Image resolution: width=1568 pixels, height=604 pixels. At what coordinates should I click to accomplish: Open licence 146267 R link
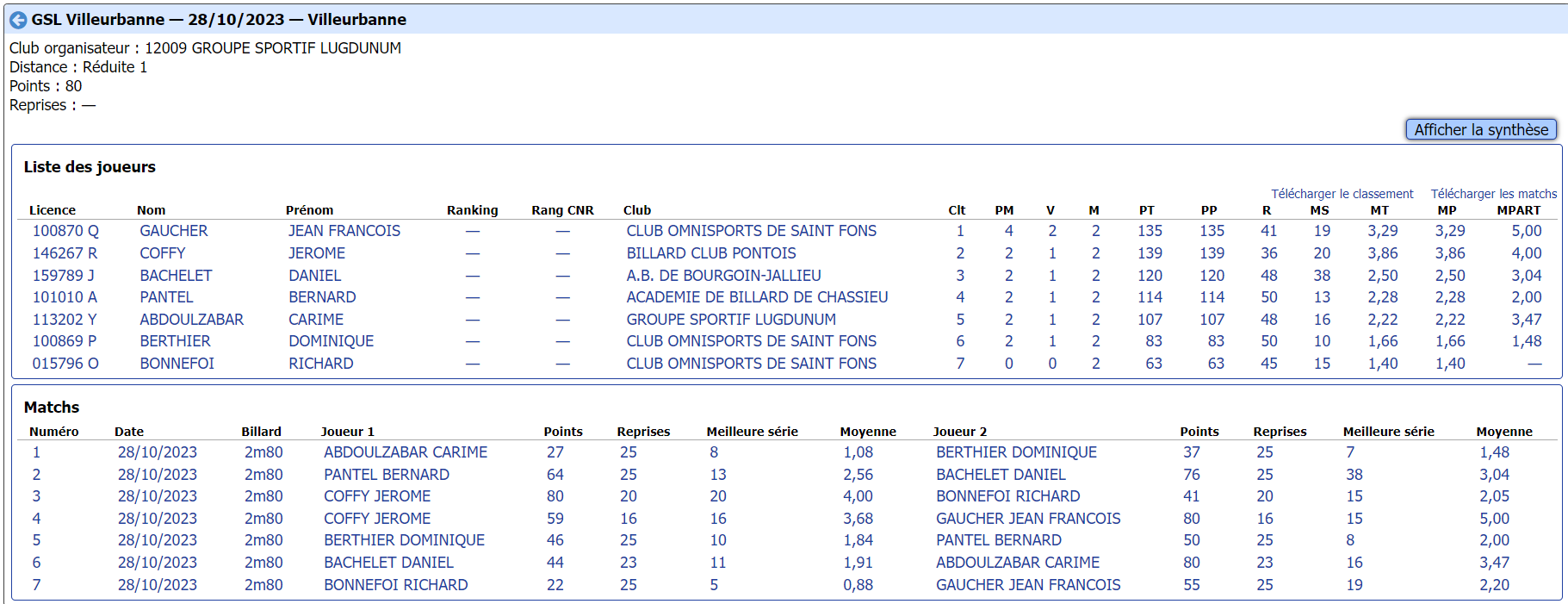65,253
